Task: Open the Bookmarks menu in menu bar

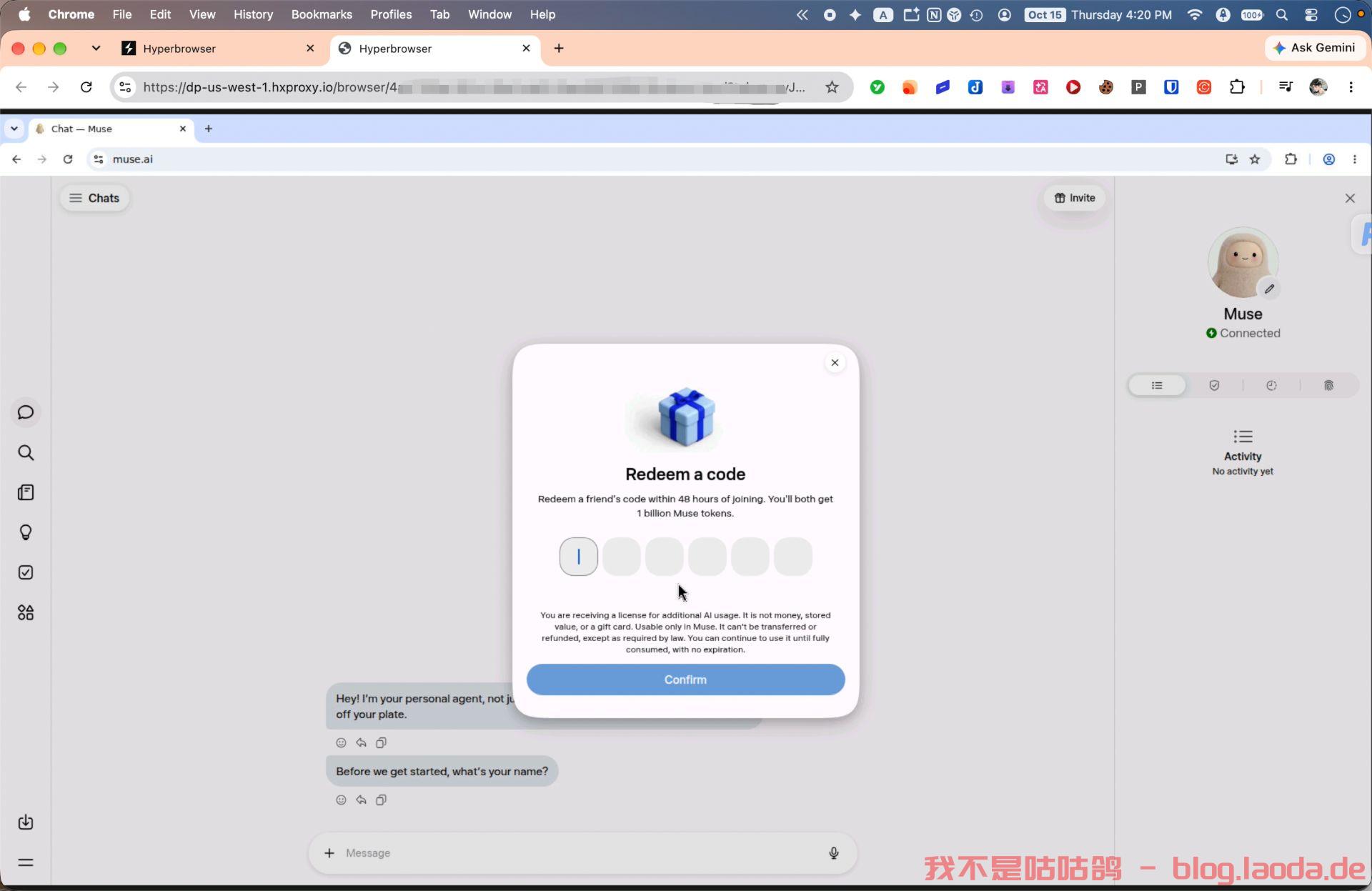Action: (322, 14)
